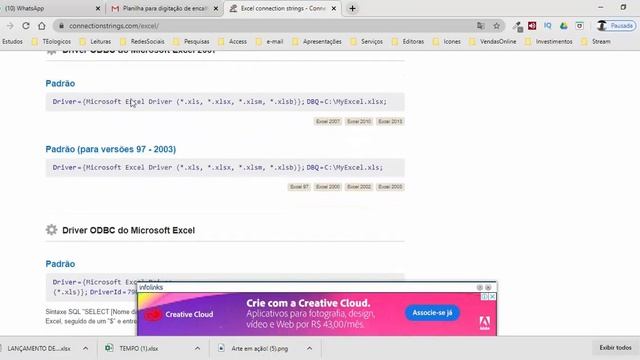This screenshot has width=640, height=360.
Task: Open the Icones bookmark folder
Action: coord(447,42)
